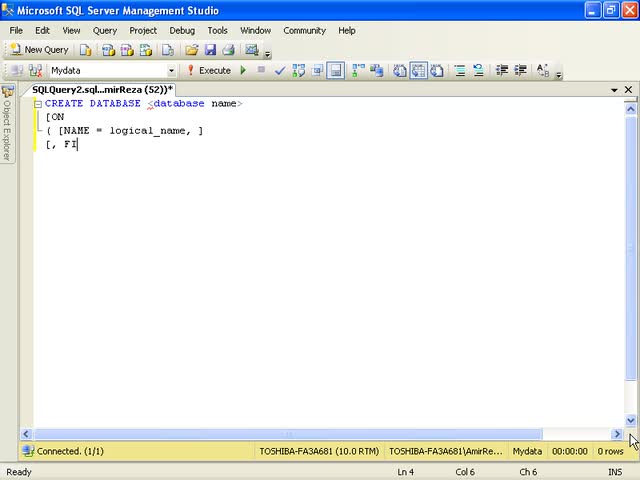Display the Estimated Execution Plan
The width and height of the screenshot is (640, 480).
(299, 71)
